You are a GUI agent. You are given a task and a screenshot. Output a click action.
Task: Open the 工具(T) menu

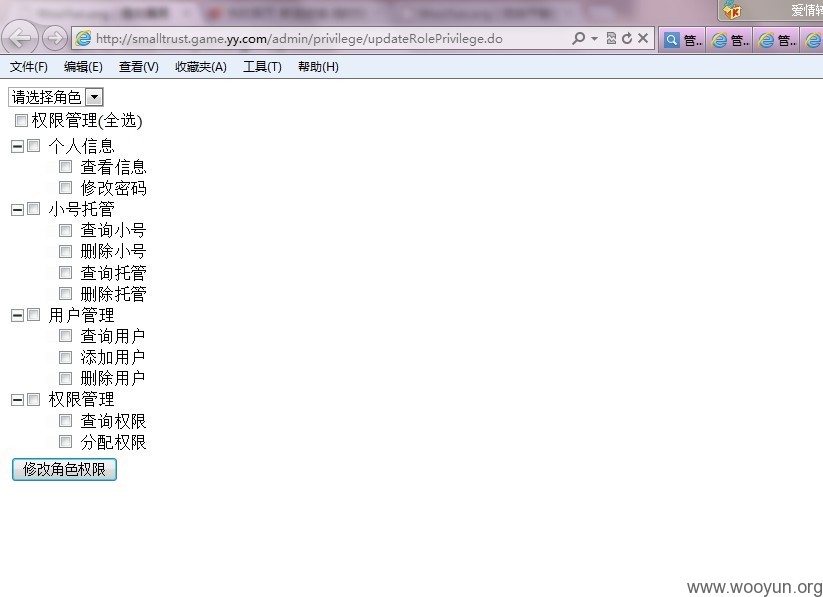(262, 67)
